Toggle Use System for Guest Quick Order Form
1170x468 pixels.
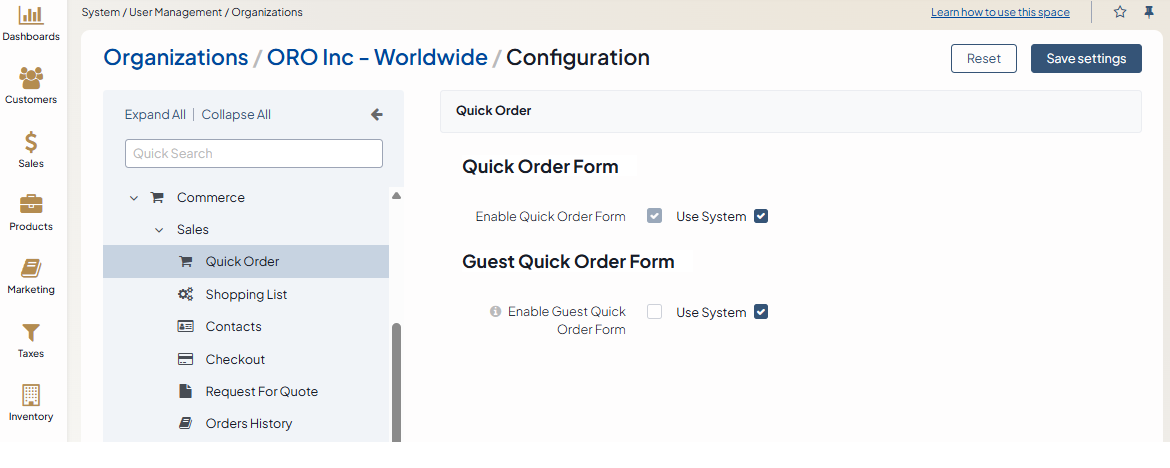point(761,312)
